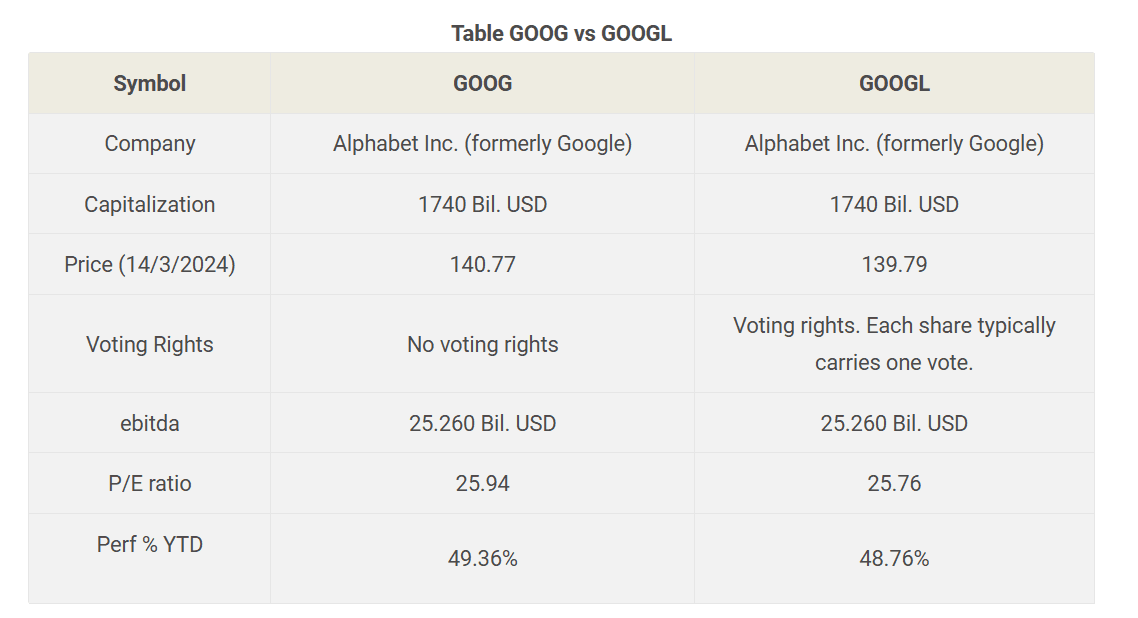This screenshot has width=1138, height=618.
Task: Select the P/E ratio row label
Action: (x=150, y=483)
